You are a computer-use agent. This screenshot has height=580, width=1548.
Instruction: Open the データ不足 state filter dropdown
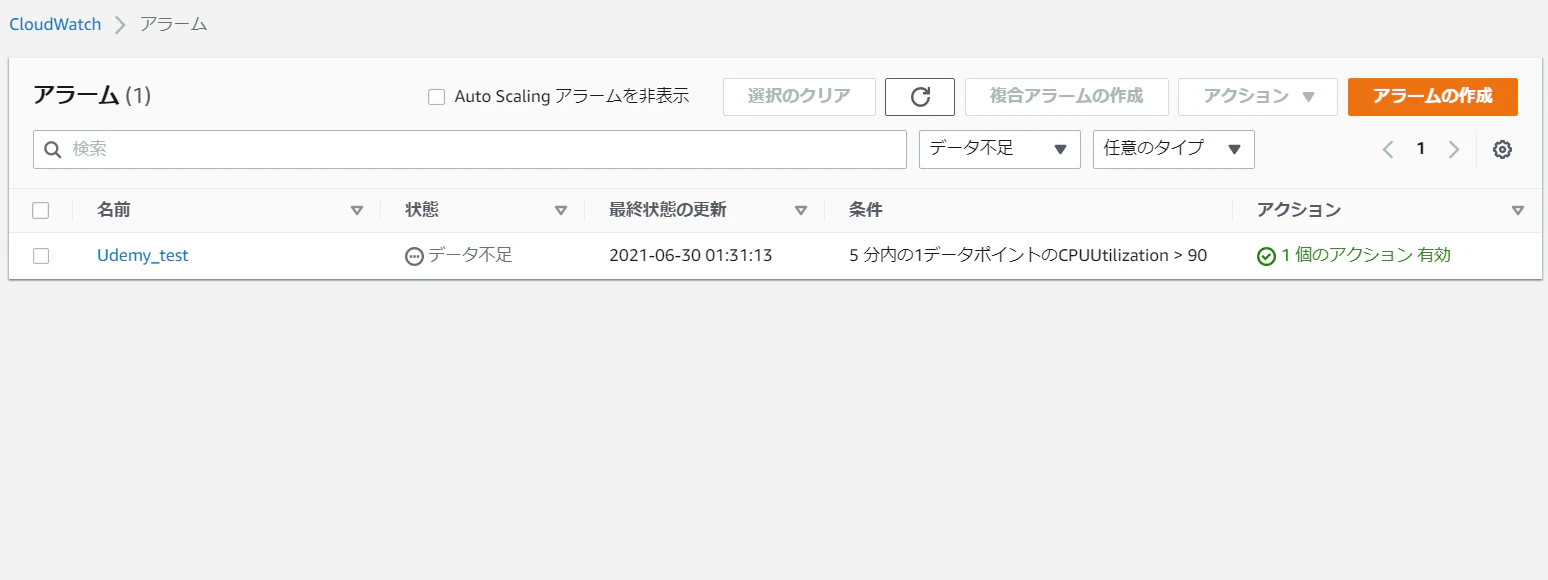coord(1000,149)
